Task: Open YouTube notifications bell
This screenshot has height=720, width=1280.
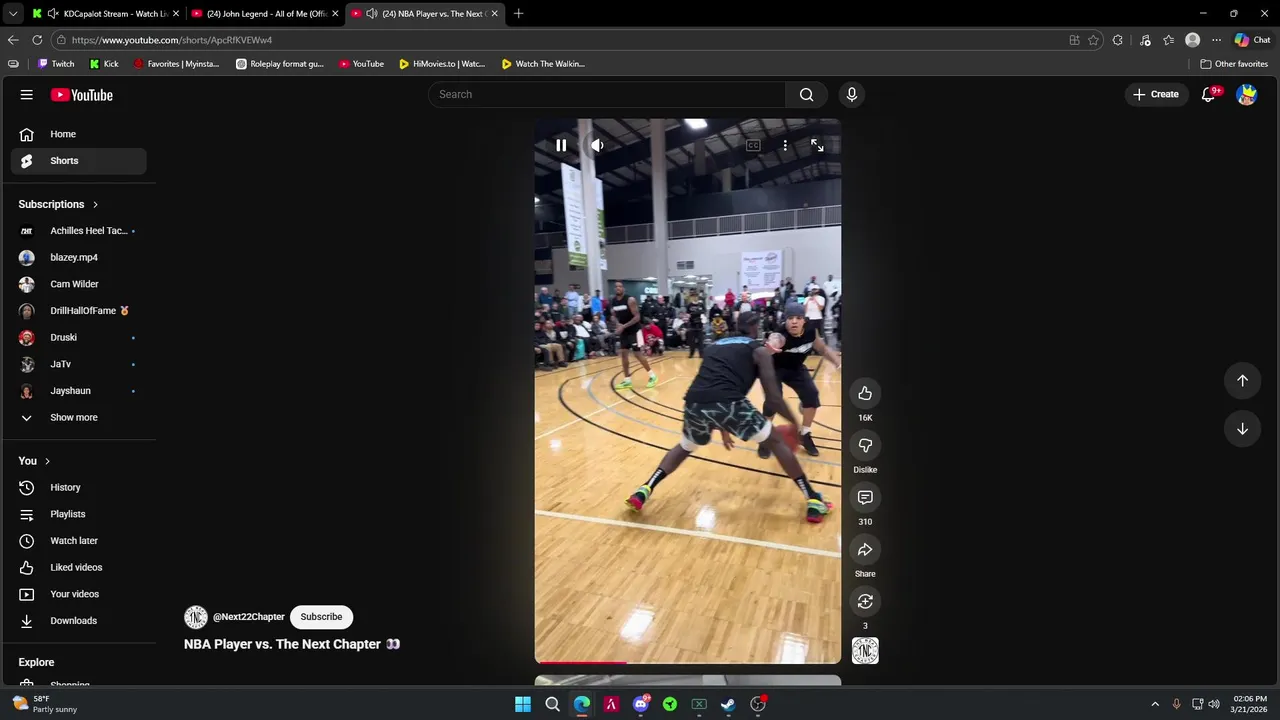Action: [x=1208, y=94]
